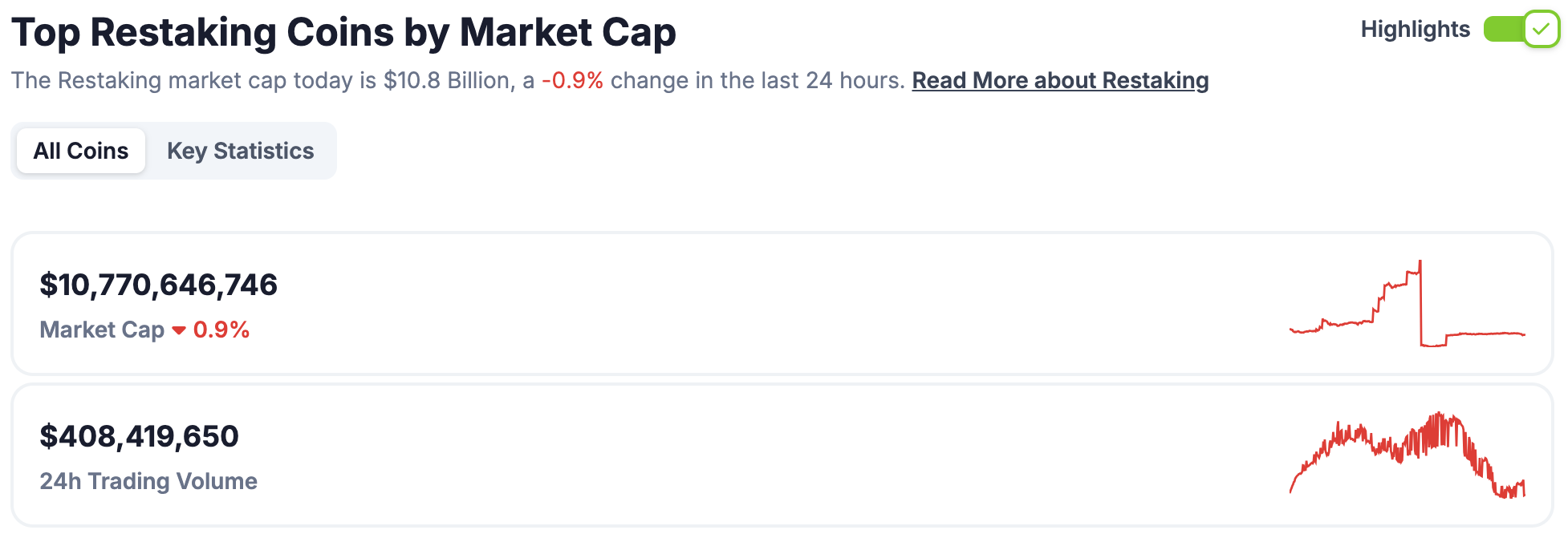Open the Read More about Restaking link
Image resolution: width=1568 pixels, height=534 pixels.
click(x=1059, y=81)
